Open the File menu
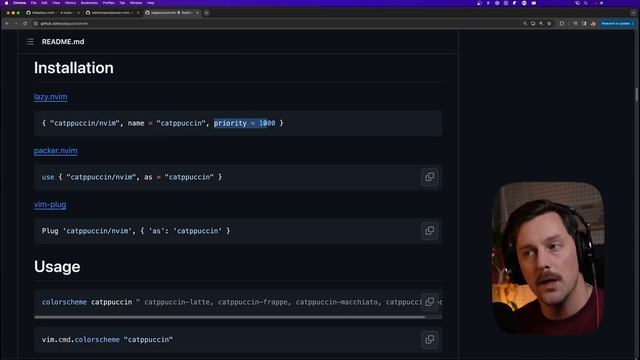Viewport: 640px width, 360px height. pyautogui.click(x=33, y=3)
